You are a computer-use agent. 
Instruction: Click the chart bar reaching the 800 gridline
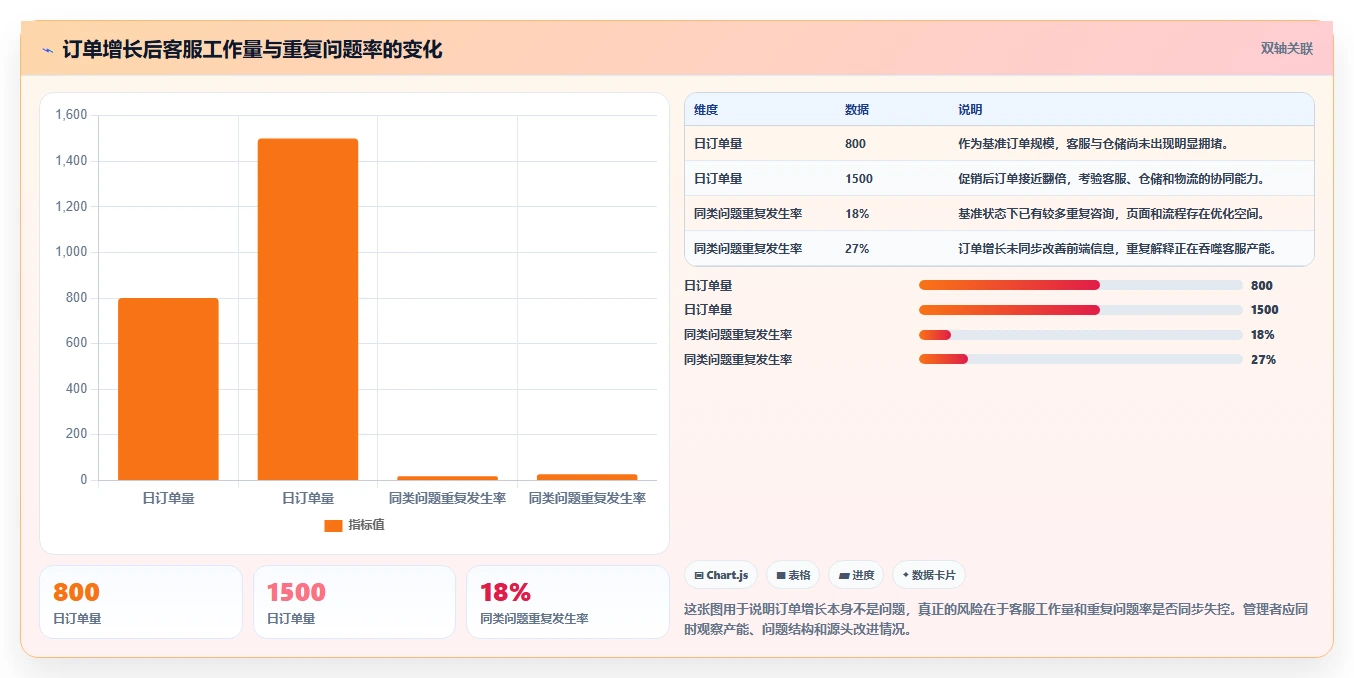point(168,389)
